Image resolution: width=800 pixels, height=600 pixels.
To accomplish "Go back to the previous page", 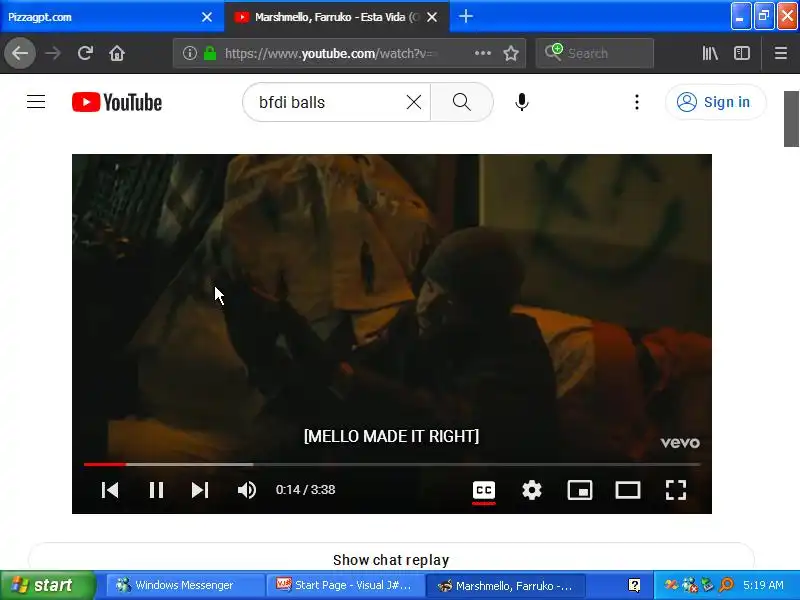I will (x=20, y=53).
